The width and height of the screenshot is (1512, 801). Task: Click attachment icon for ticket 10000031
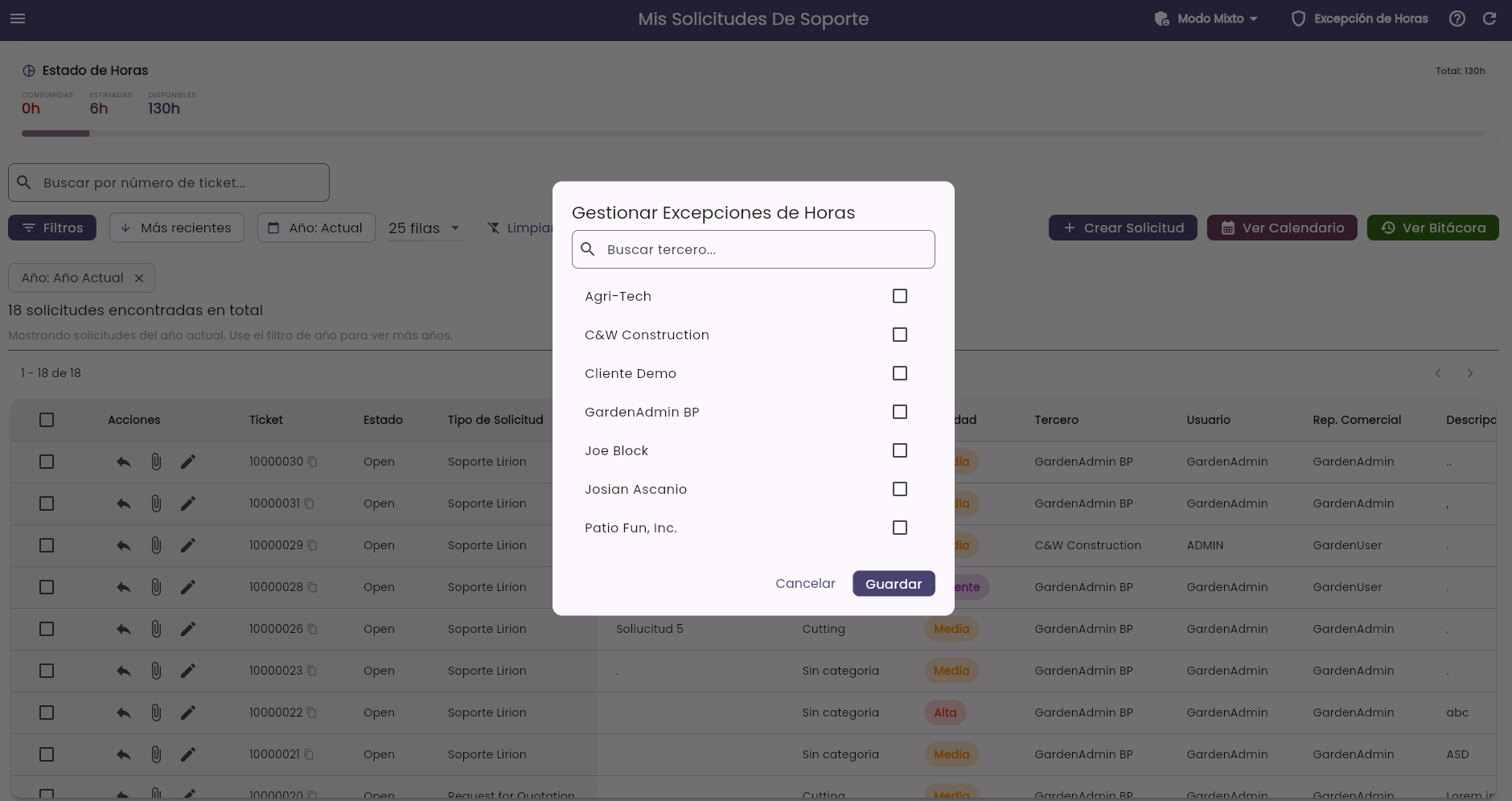click(156, 503)
